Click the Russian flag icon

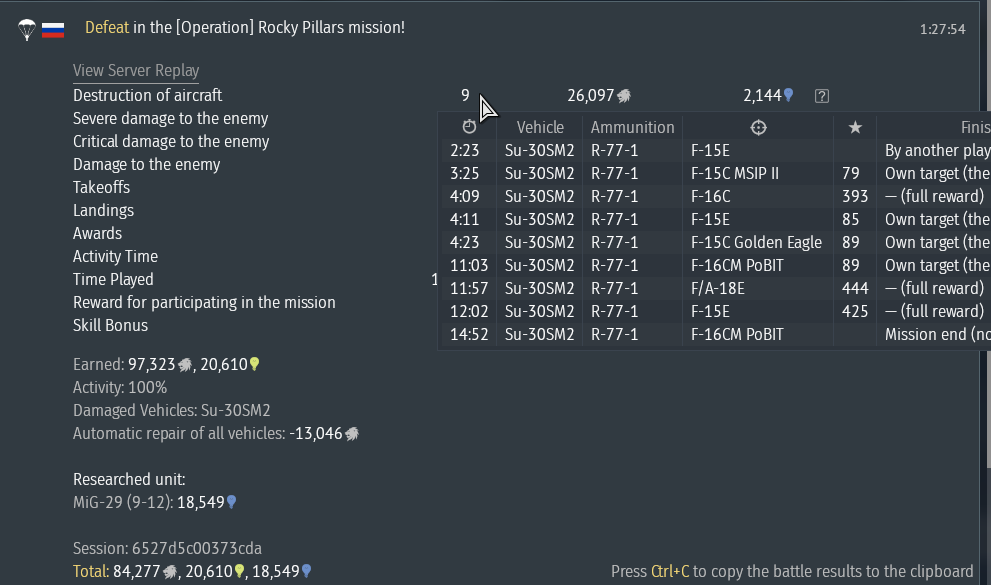53,30
